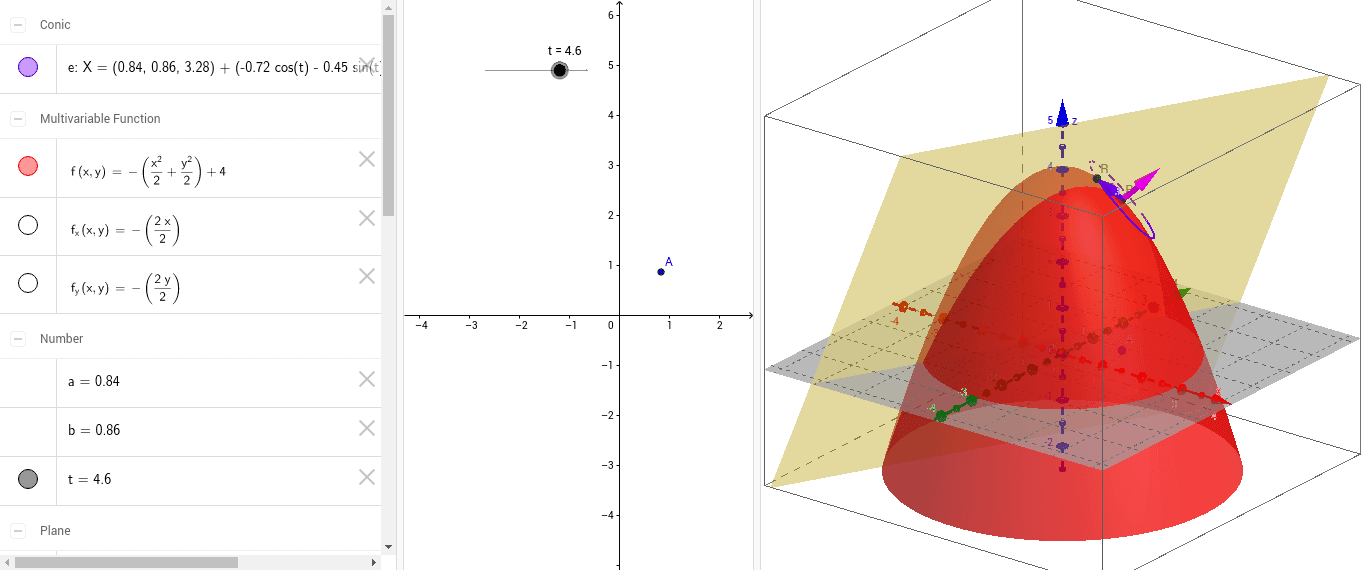Image resolution: width=1366 pixels, height=572 pixels.
Task: Collapse the Number section
Action: (x=18, y=338)
